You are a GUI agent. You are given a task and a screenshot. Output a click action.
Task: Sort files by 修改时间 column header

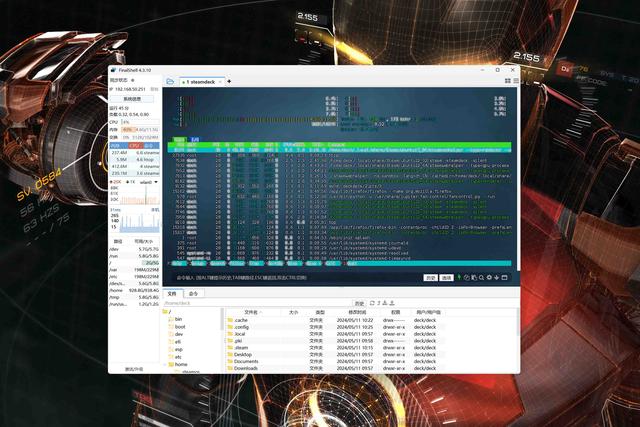(x=357, y=312)
